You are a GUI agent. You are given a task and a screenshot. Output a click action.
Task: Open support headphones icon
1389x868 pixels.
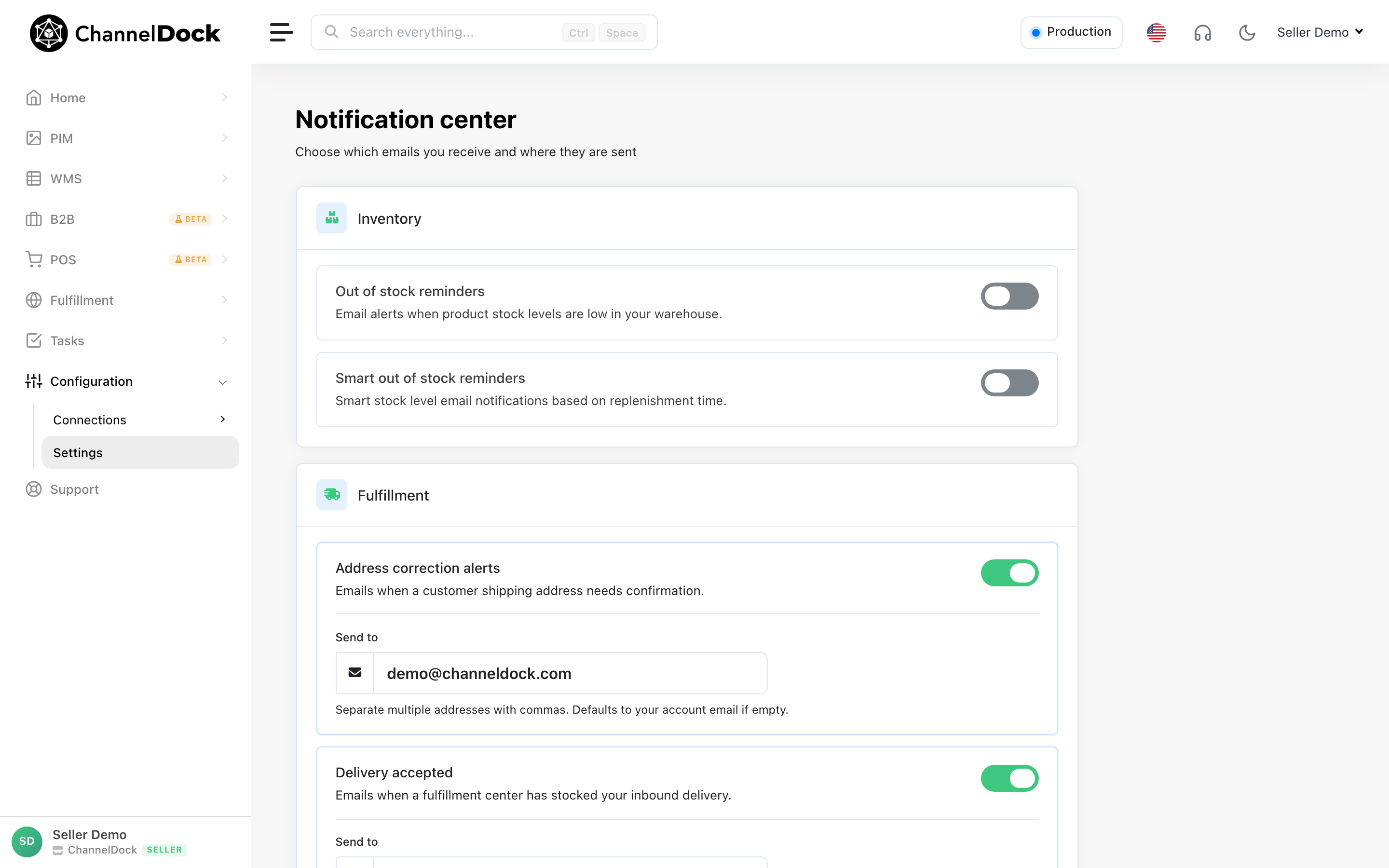(x=1202, y=33)
